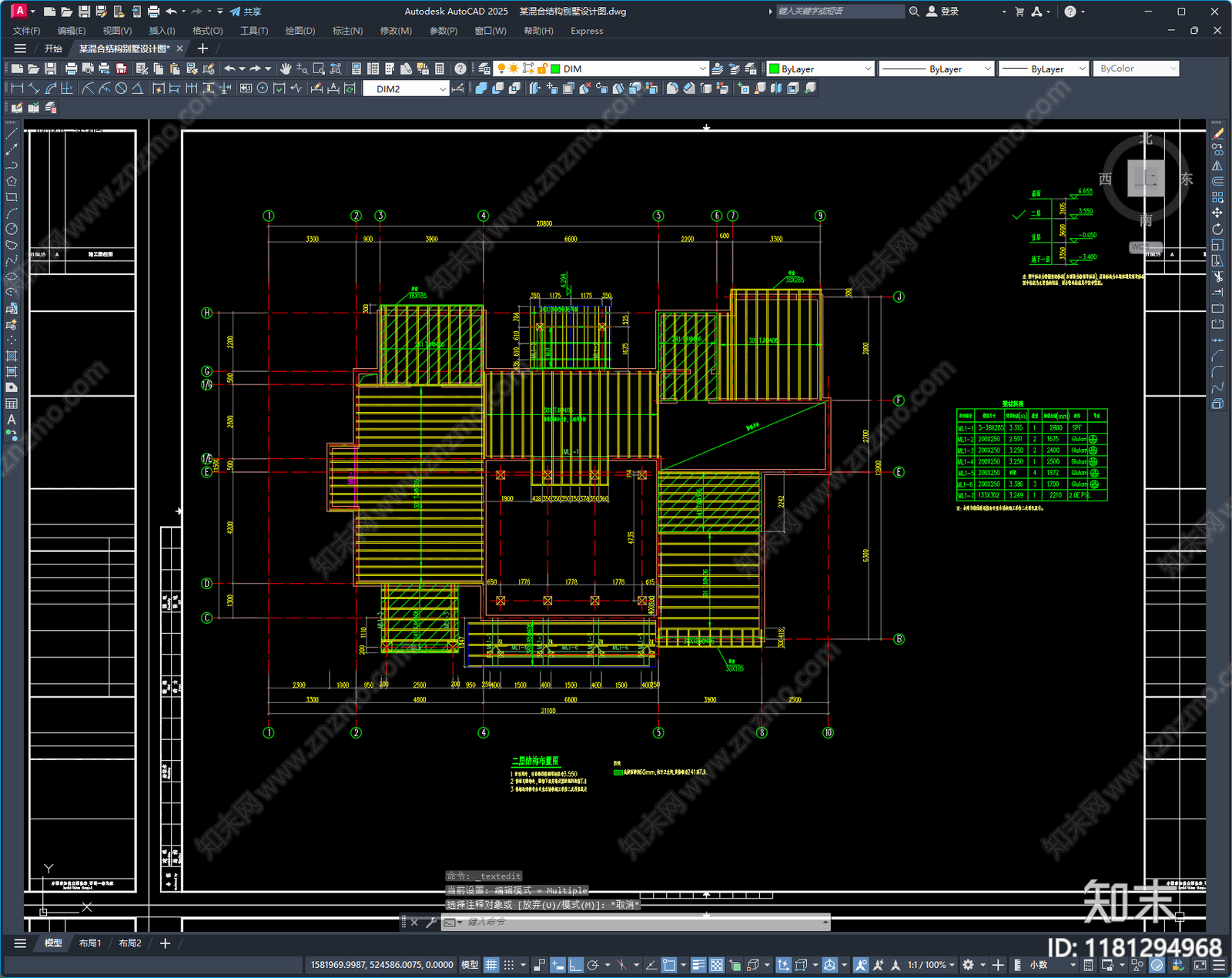Screen dimensions: 1232x978
Task: Select the Circle tool in the Draw toolbar
Action: click(12, 229)
